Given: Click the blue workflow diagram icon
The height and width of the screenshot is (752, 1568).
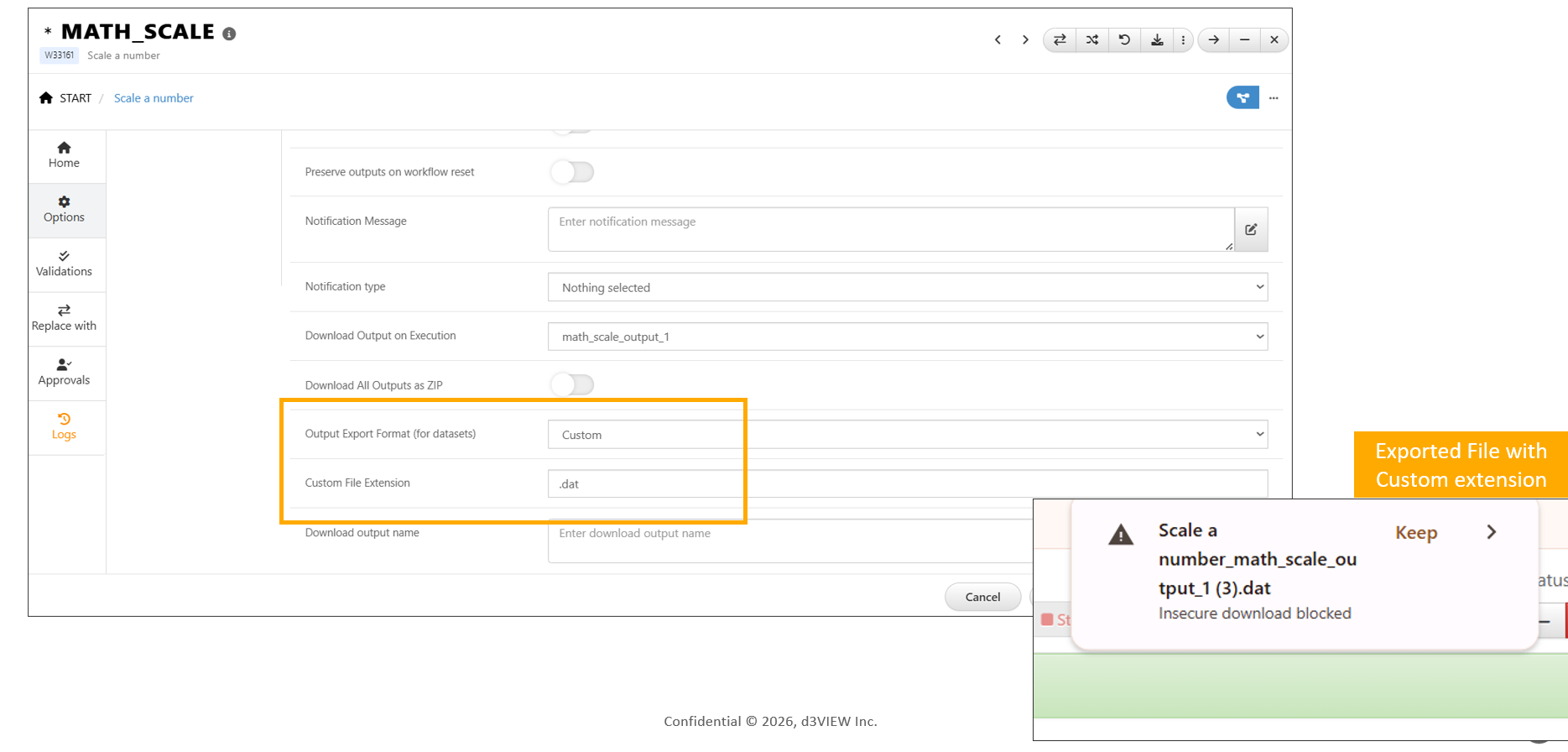Looking at the screenshot, I should pos(1242,98).
